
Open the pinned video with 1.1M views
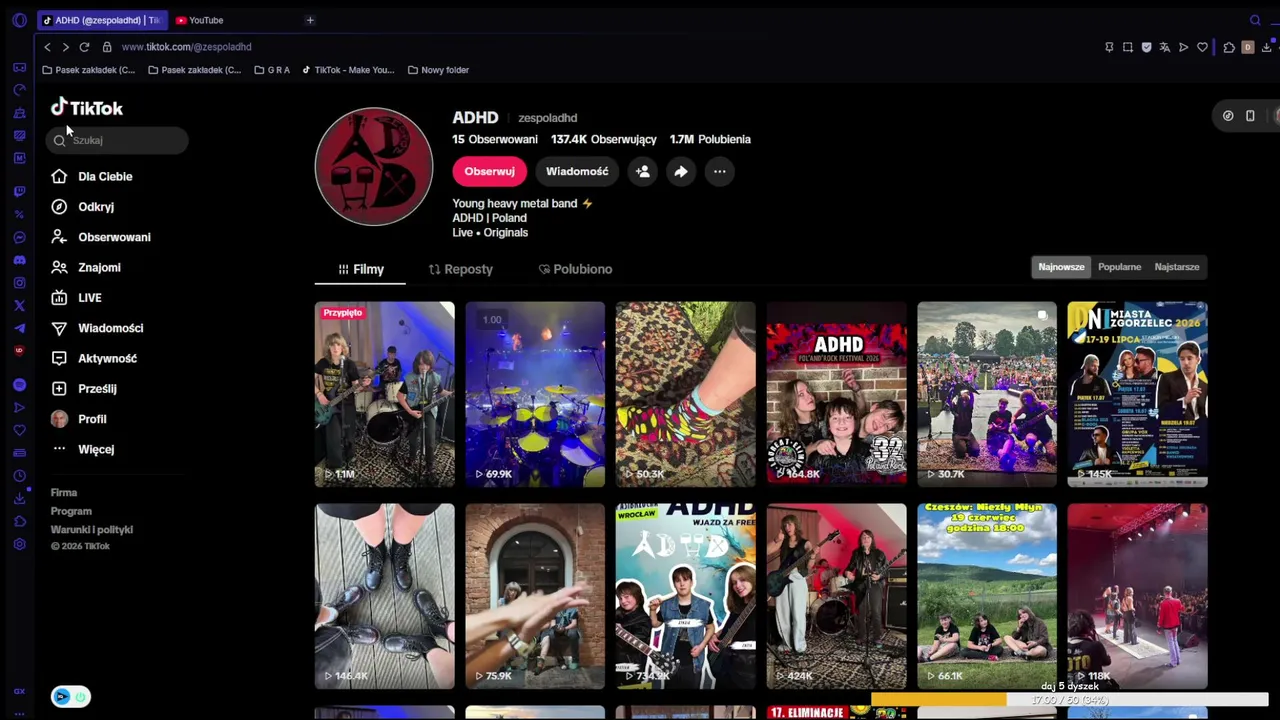(x=385, y=394)
